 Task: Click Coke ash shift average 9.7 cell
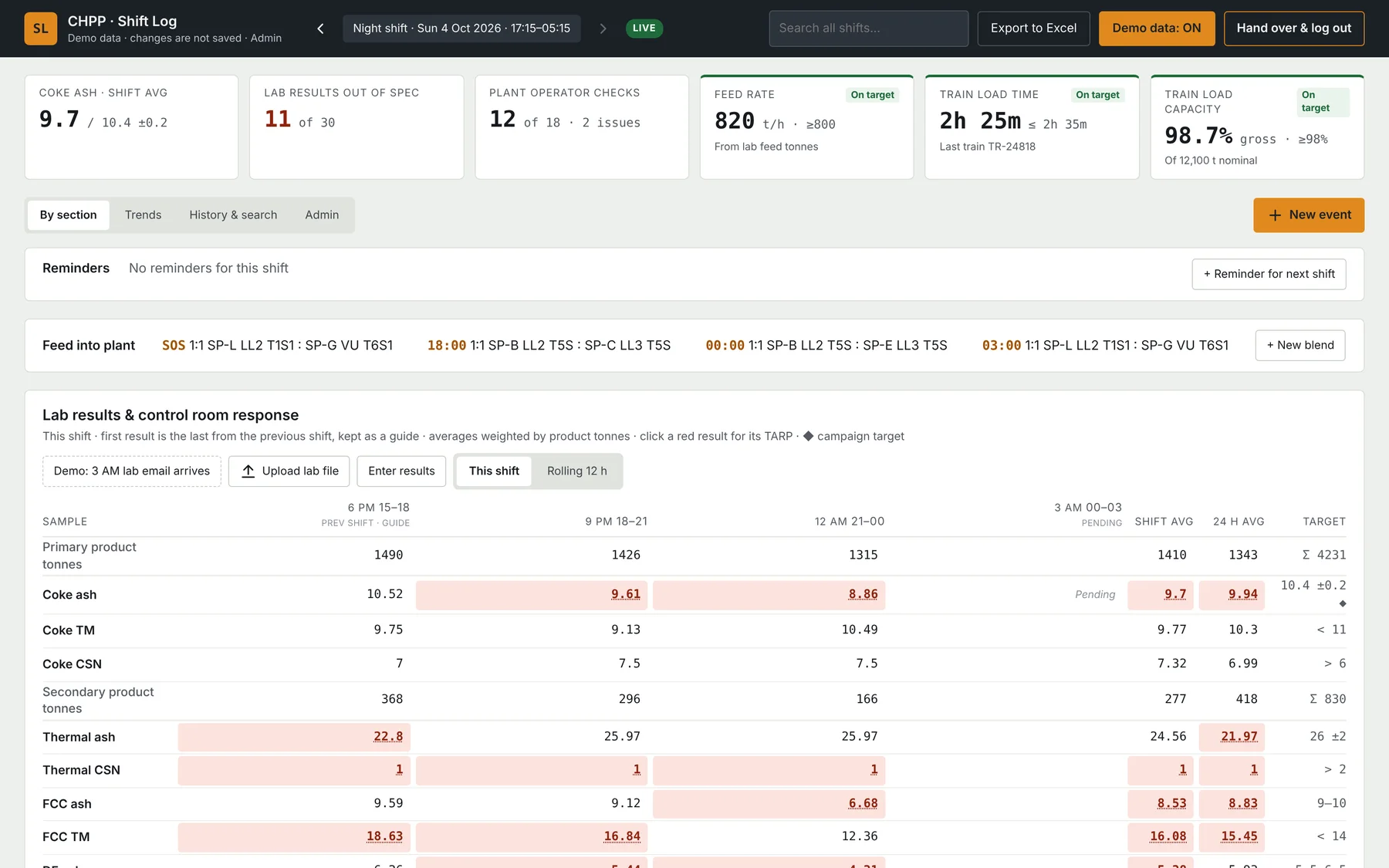1161,595
